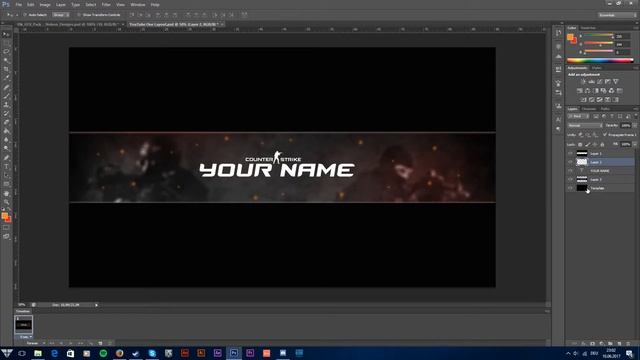Select the Brush tool
Image resolution: width=640 pixels, height=360 pixels.
(x=6, y=96)
